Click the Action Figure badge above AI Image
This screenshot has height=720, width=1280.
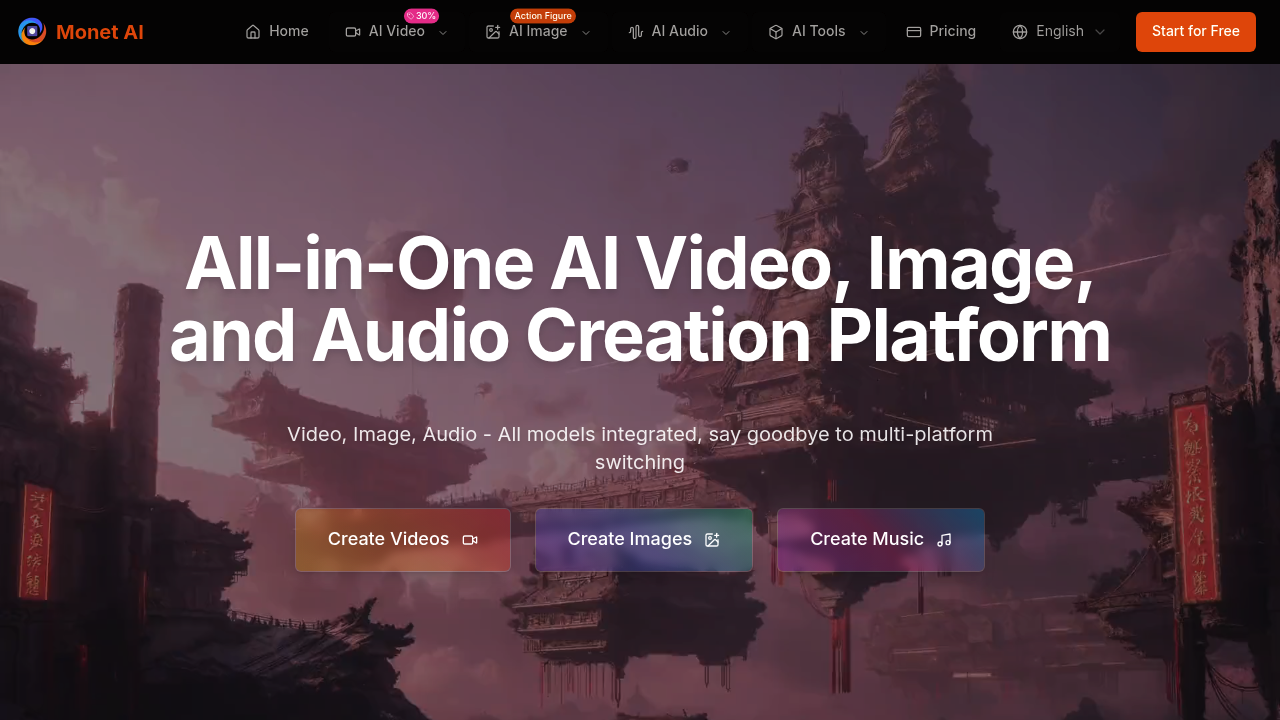pos(542,15)
